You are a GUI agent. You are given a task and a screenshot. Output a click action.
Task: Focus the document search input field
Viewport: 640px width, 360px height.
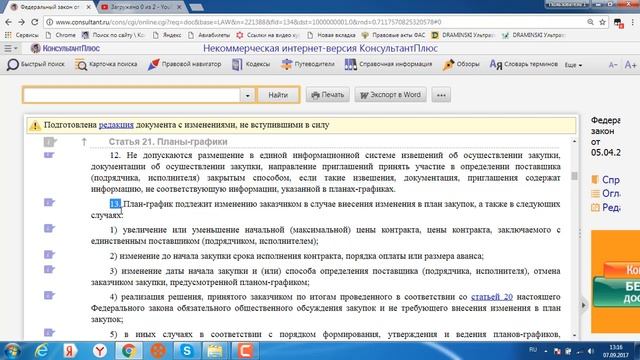[131, 95]
